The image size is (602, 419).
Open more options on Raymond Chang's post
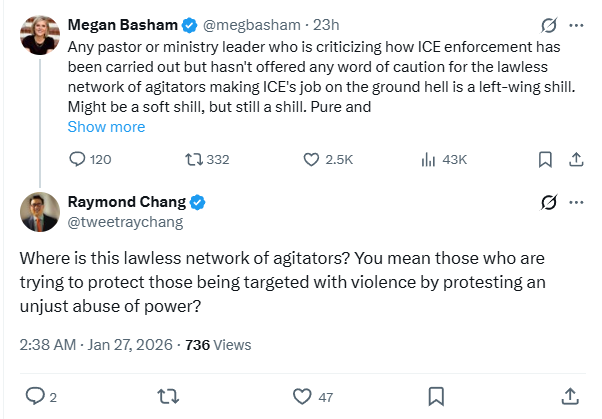576,202
